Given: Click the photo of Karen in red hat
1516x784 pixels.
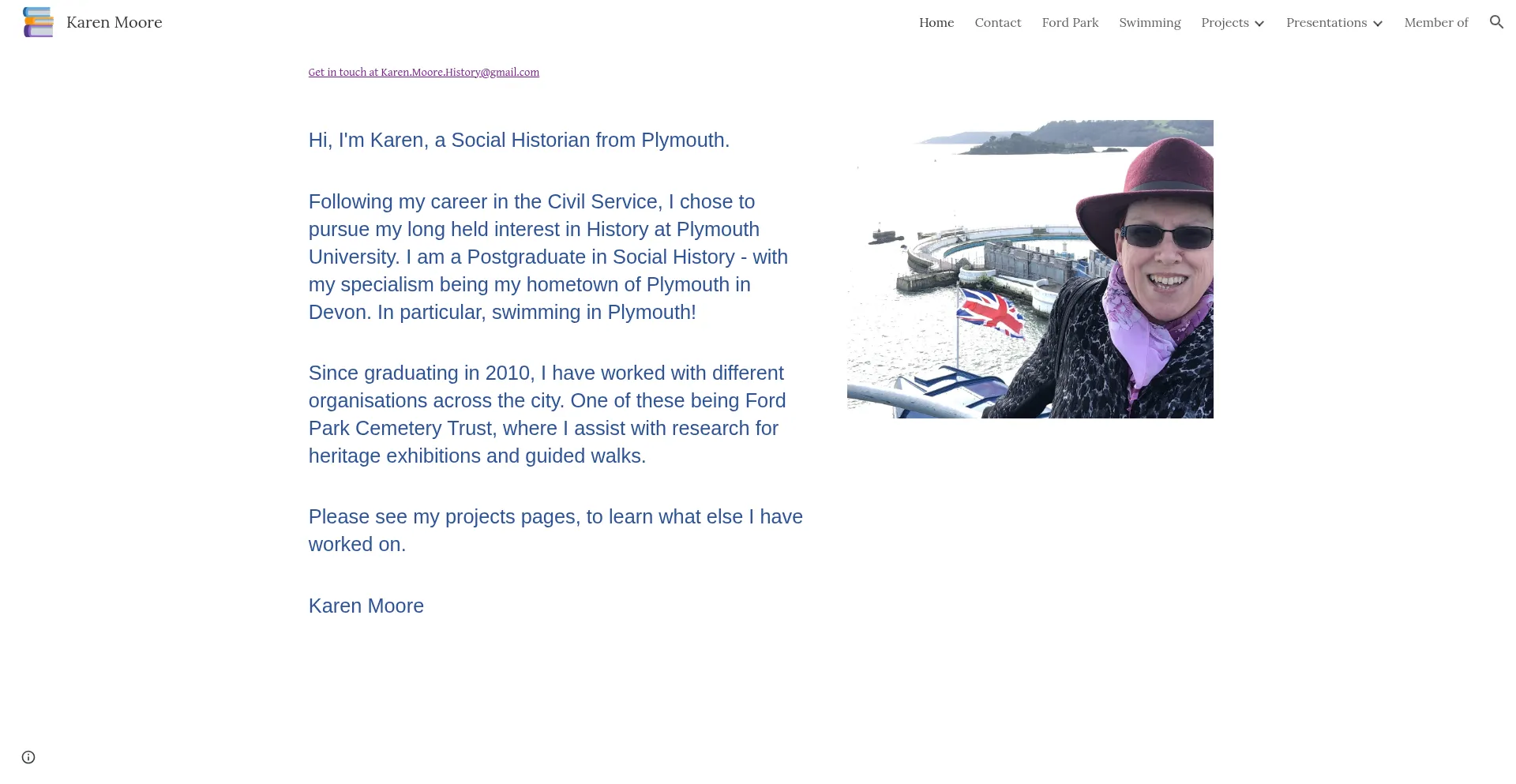Looking at the screenshot, I should (x=1030, y=269).
